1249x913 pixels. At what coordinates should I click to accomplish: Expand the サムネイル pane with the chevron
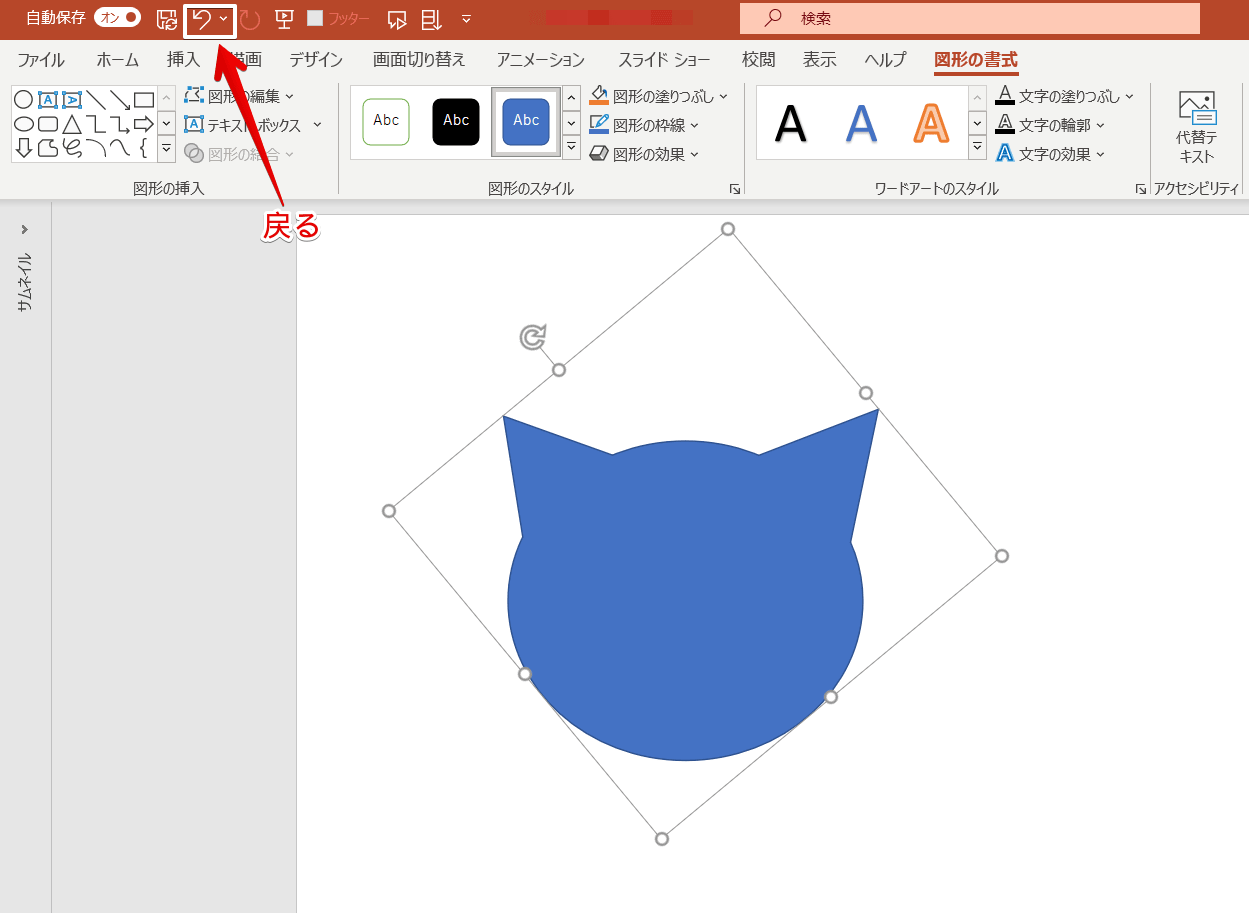coord(25,229)
